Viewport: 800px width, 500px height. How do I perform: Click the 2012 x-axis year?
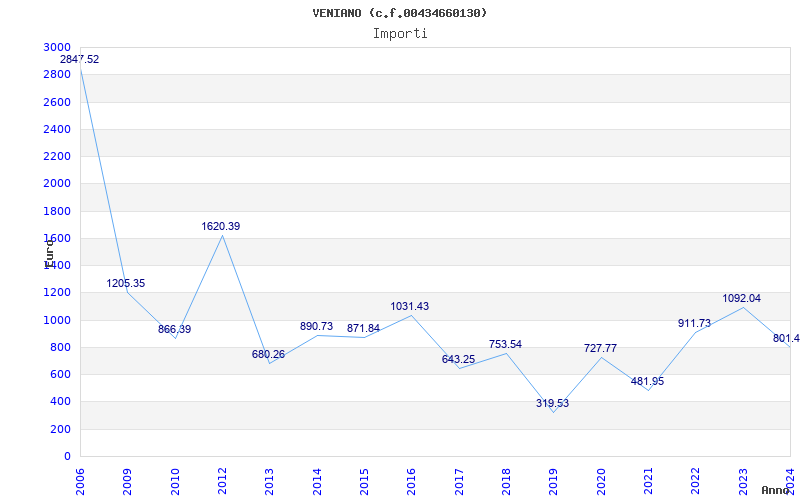[222, 481]
